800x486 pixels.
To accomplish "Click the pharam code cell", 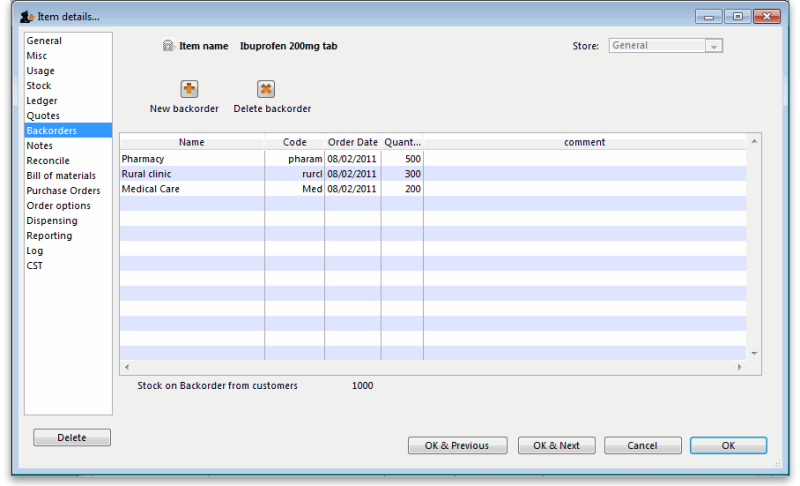I will (x=294, y=159).
